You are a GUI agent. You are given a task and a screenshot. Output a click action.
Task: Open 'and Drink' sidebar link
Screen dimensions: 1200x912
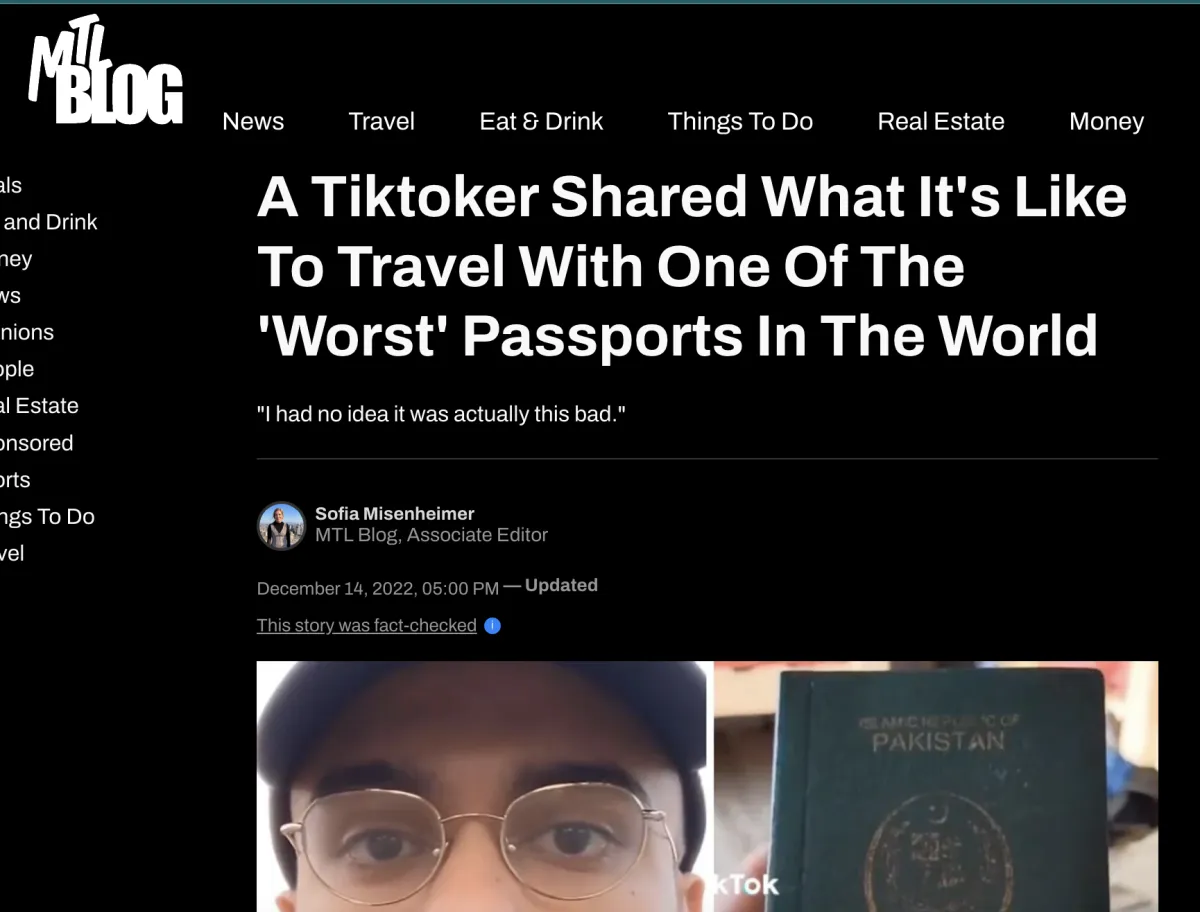[x=49, y=222]
